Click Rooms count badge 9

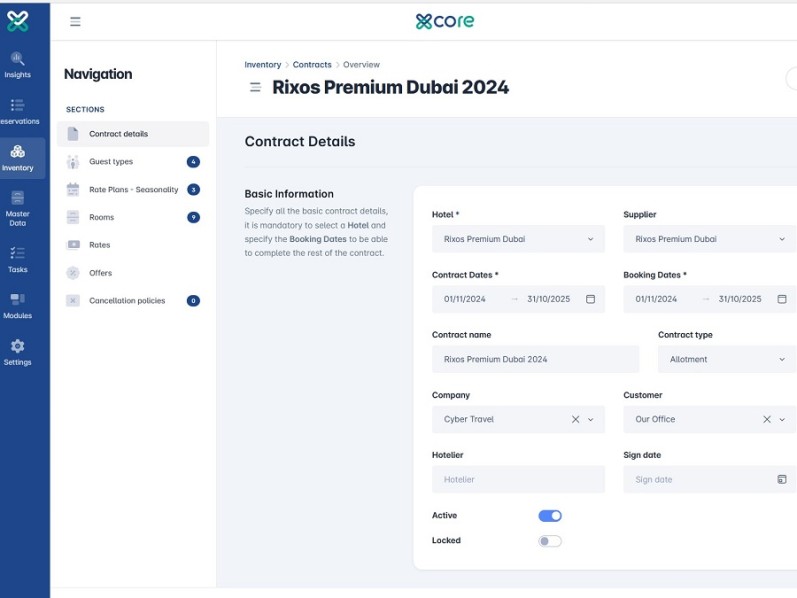click(x=193, y=217)
